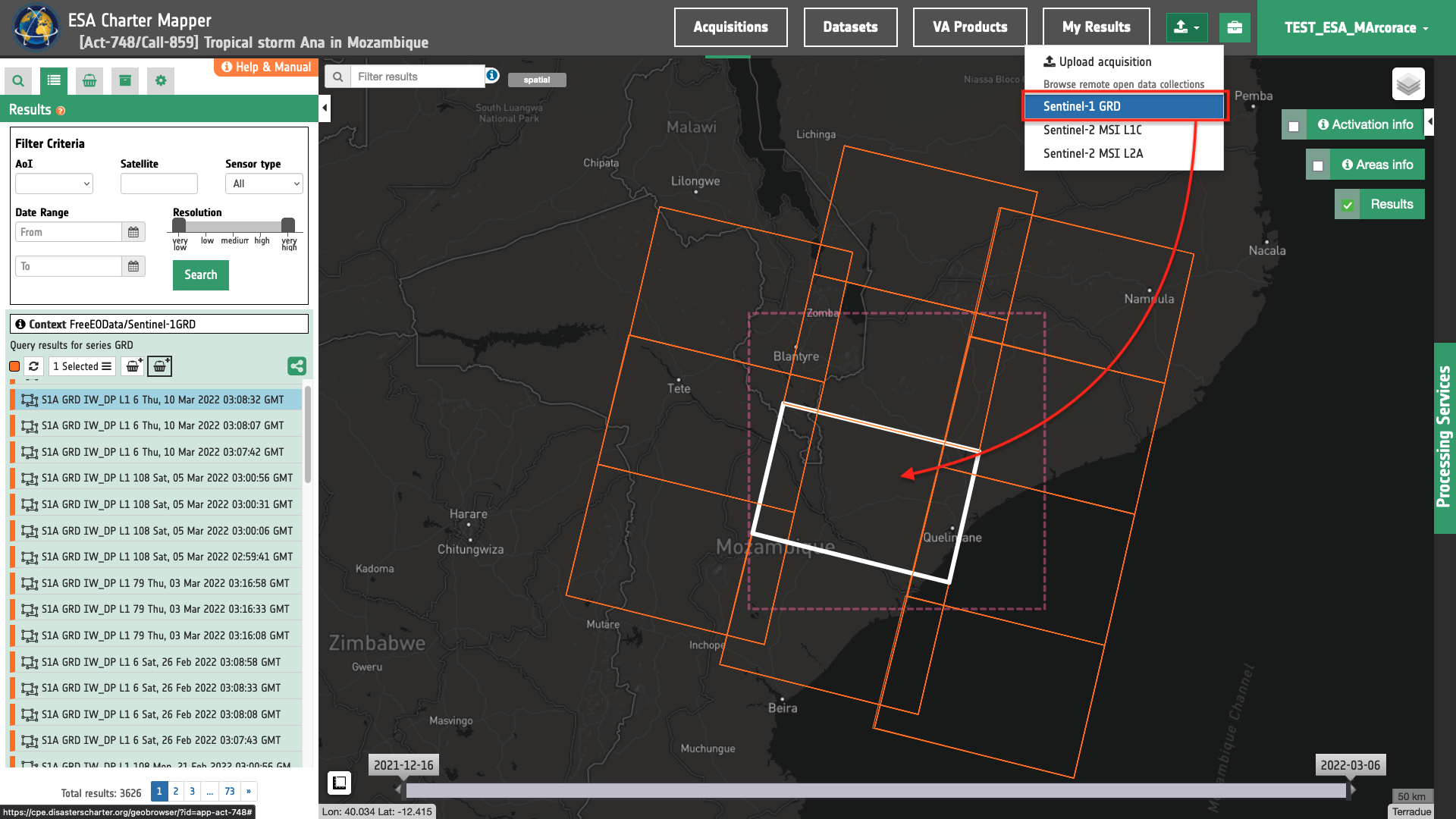
Task: Toggle the Areas info checkbox
Action: point(1318,166)
